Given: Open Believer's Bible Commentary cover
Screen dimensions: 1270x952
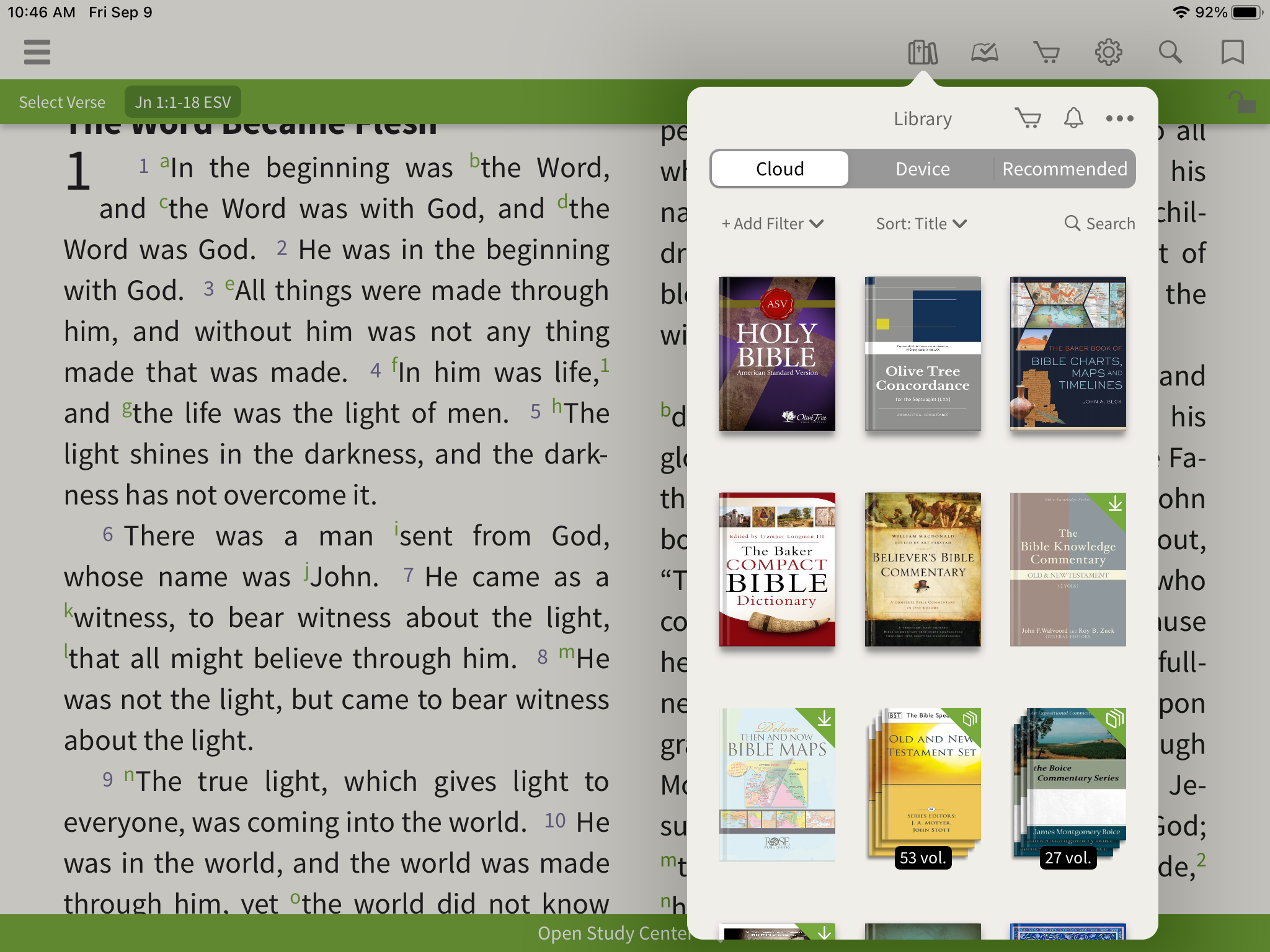Looking at the screenshot, I should pyautogui.click(x=923, y=570).
